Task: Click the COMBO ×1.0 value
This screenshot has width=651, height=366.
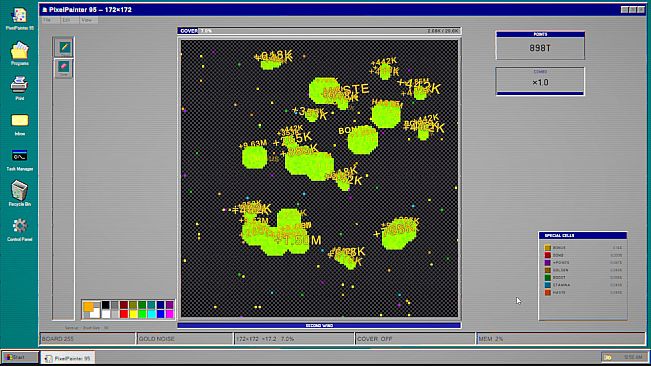Action: [x=540, y=83]
